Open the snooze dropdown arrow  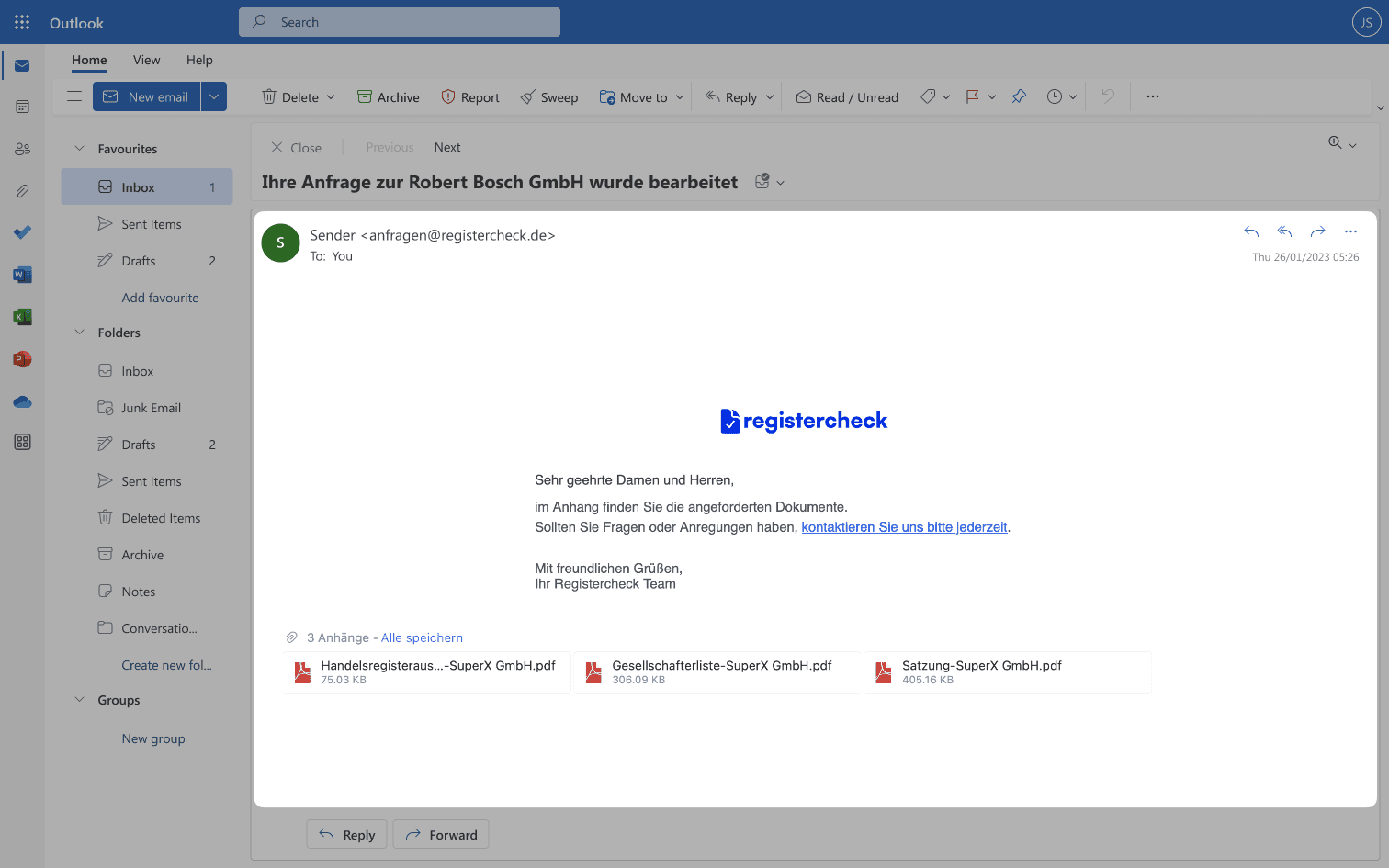pos(1073,97)
